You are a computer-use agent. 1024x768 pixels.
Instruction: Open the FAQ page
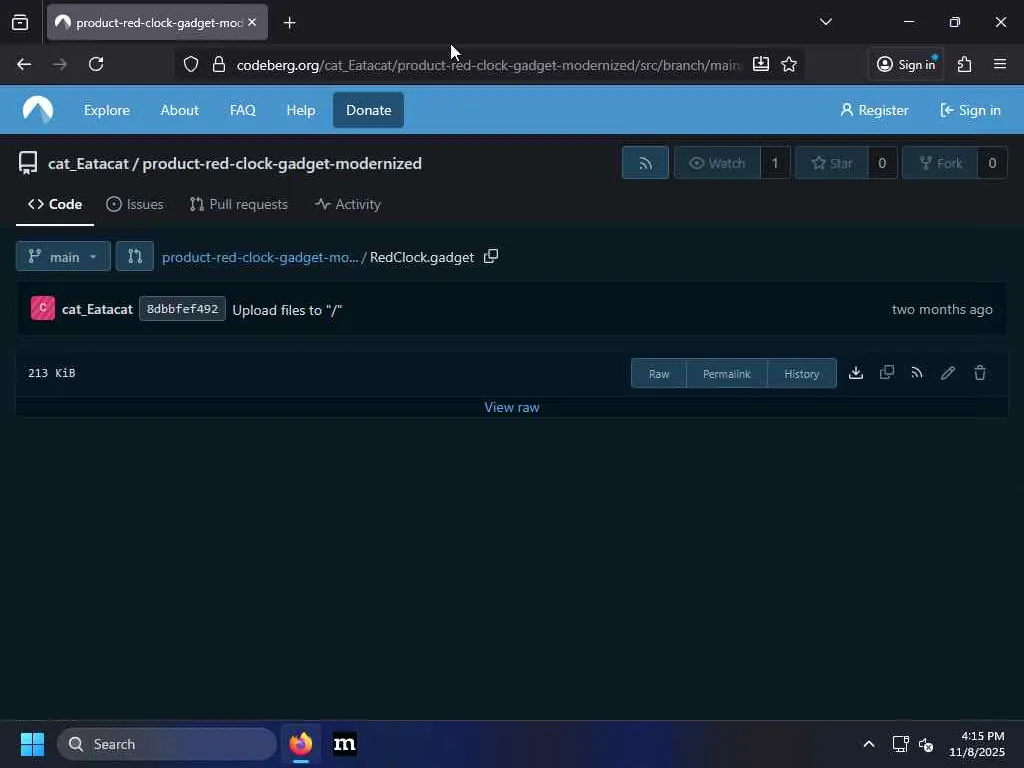tap(242, 110)
